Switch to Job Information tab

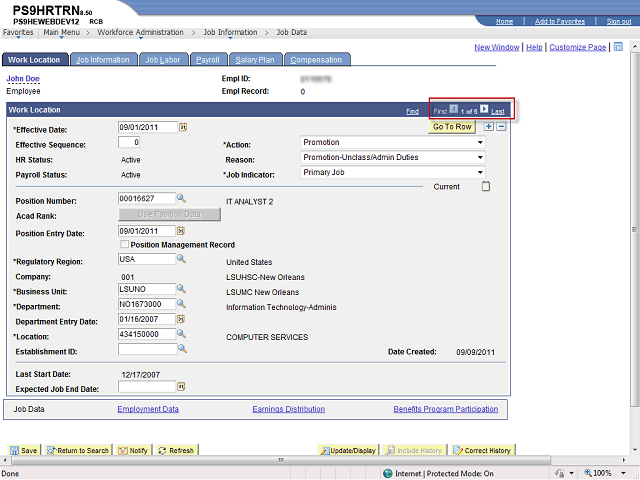click(103, 60)
